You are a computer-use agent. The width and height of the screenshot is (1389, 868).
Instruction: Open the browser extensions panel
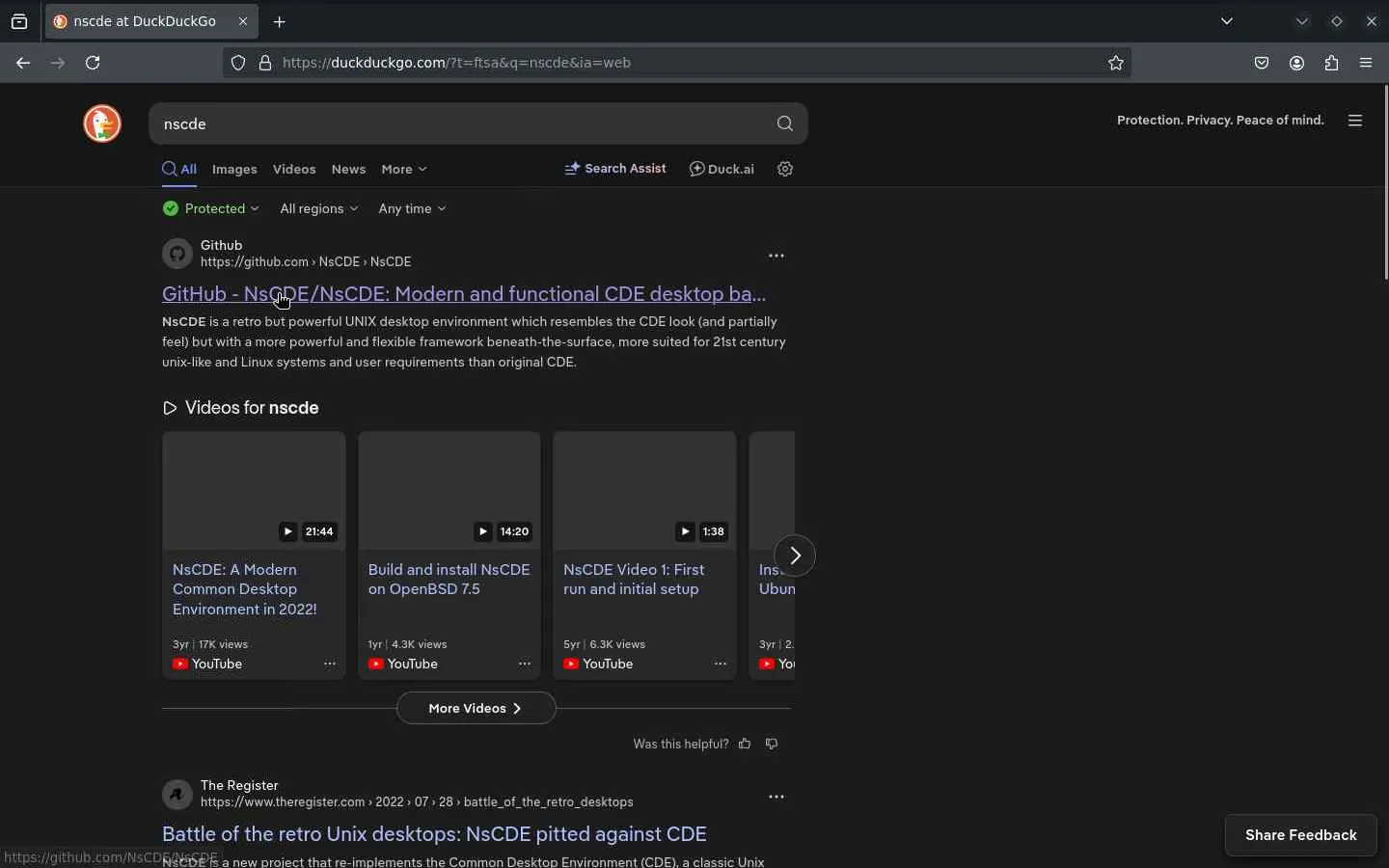click(1333, 64)
